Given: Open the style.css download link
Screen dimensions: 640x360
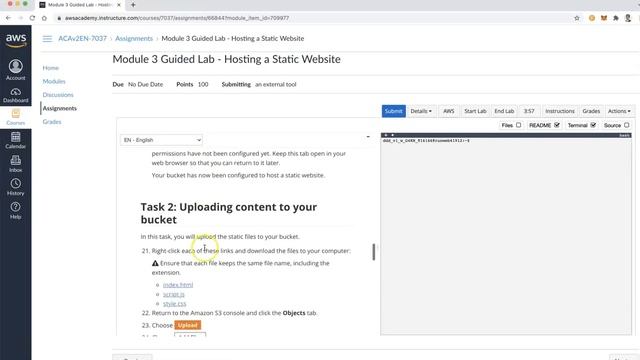Looking at the screenshot, I should 174,304.
